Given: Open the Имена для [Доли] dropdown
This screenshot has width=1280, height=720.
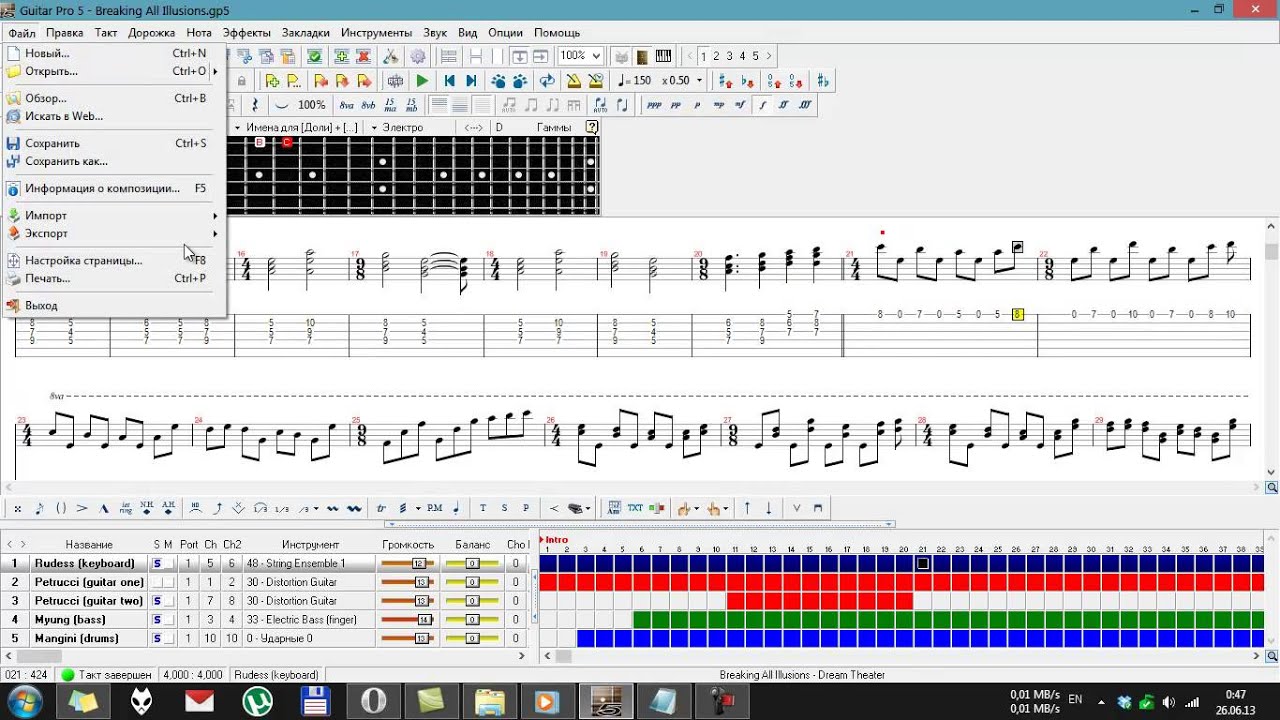Looking at the screenshot, I should [x=237, y=128].
